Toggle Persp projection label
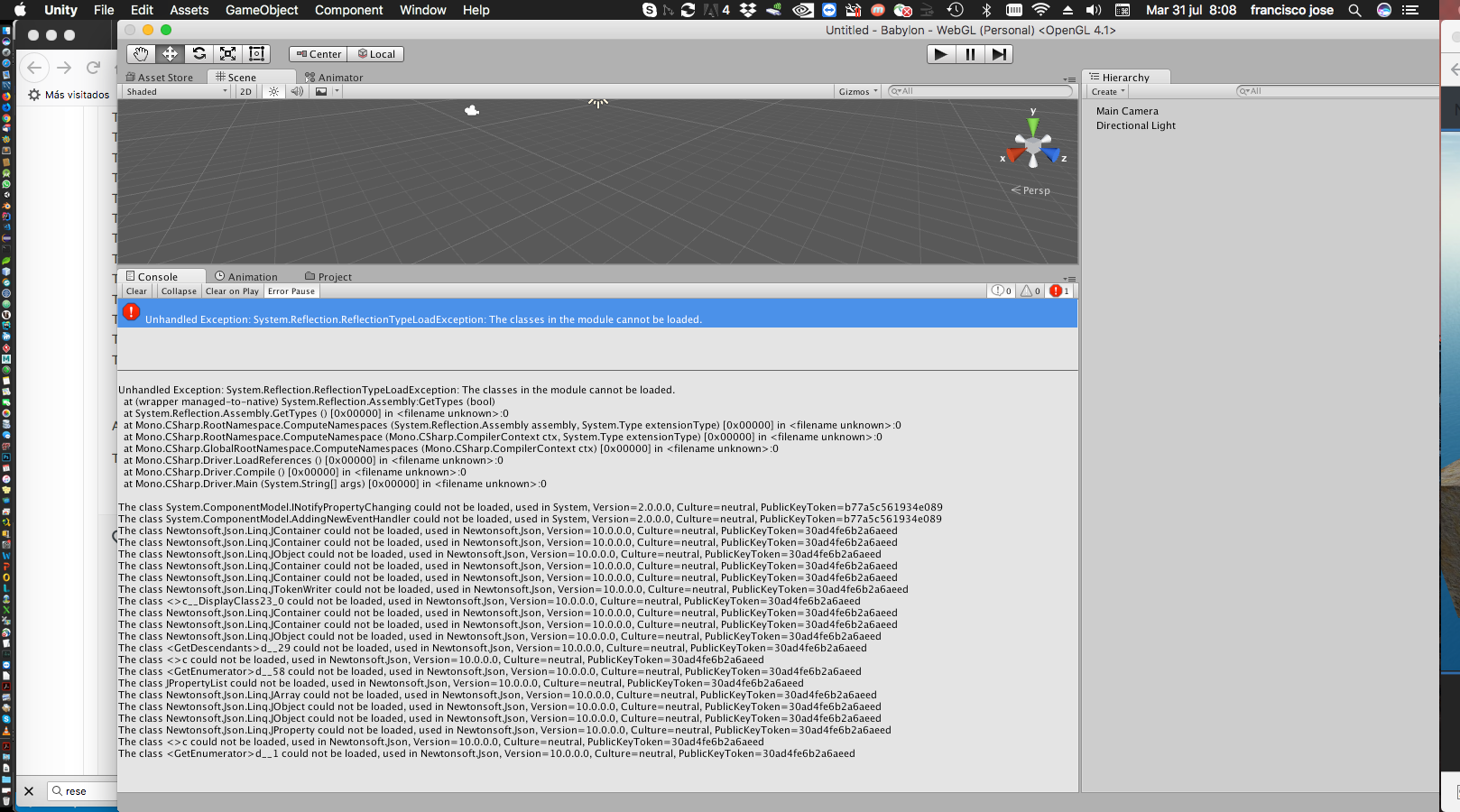 [x=1030, y=190]
